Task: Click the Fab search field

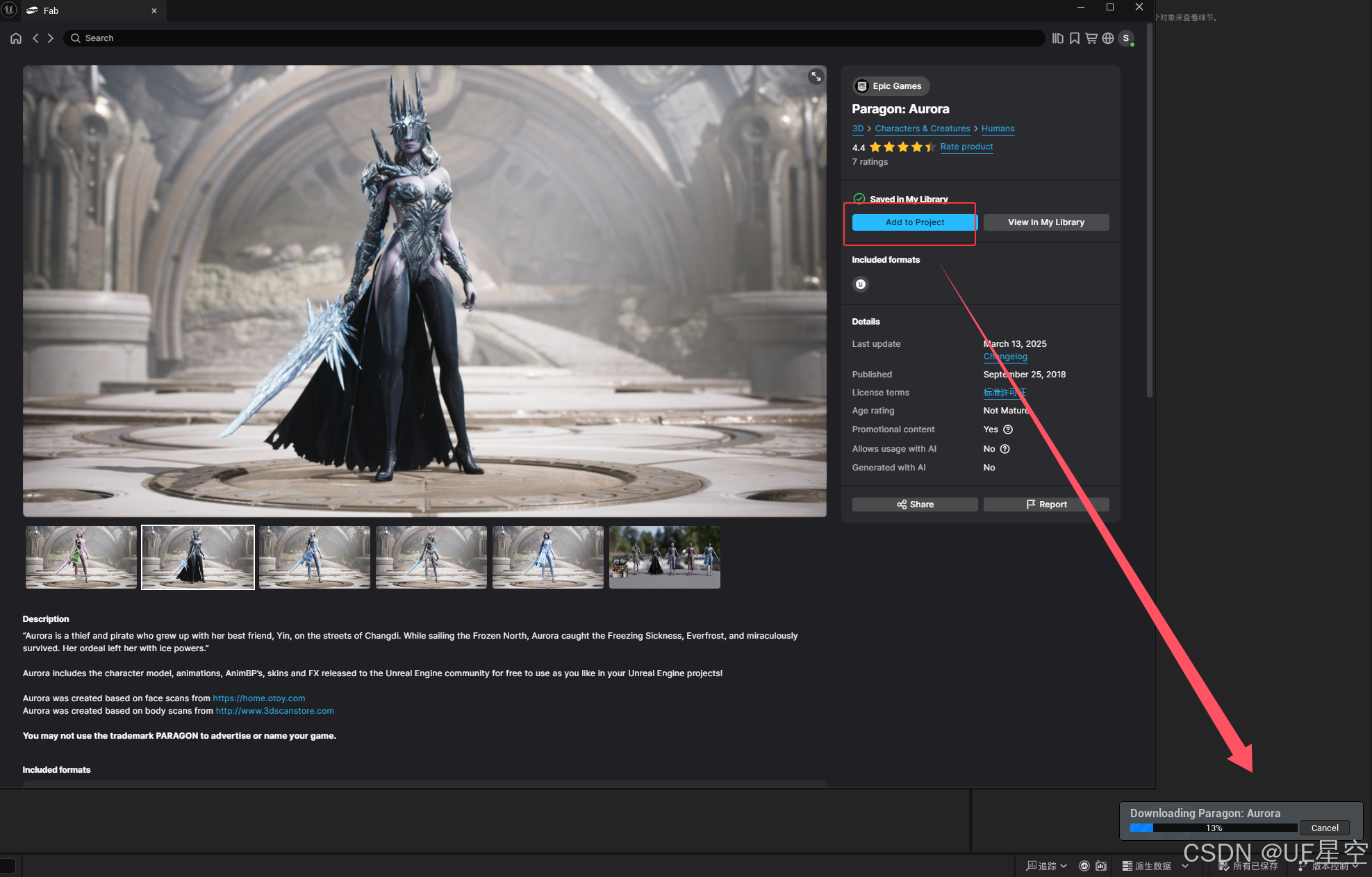Action: 554,38
